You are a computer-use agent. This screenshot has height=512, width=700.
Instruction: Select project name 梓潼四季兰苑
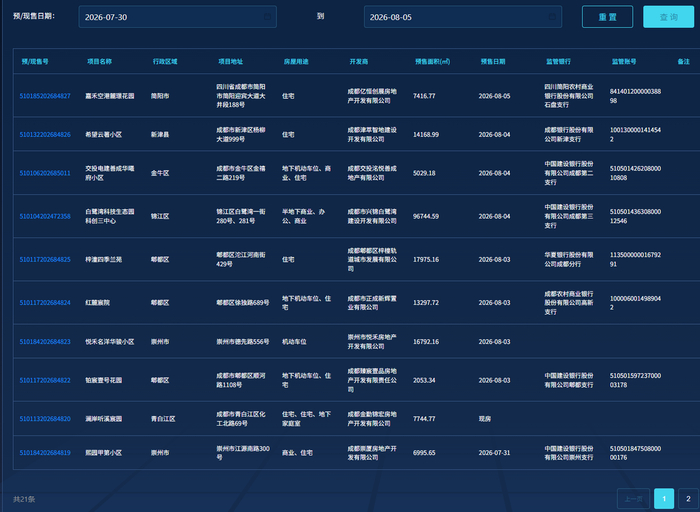point(104,259)
